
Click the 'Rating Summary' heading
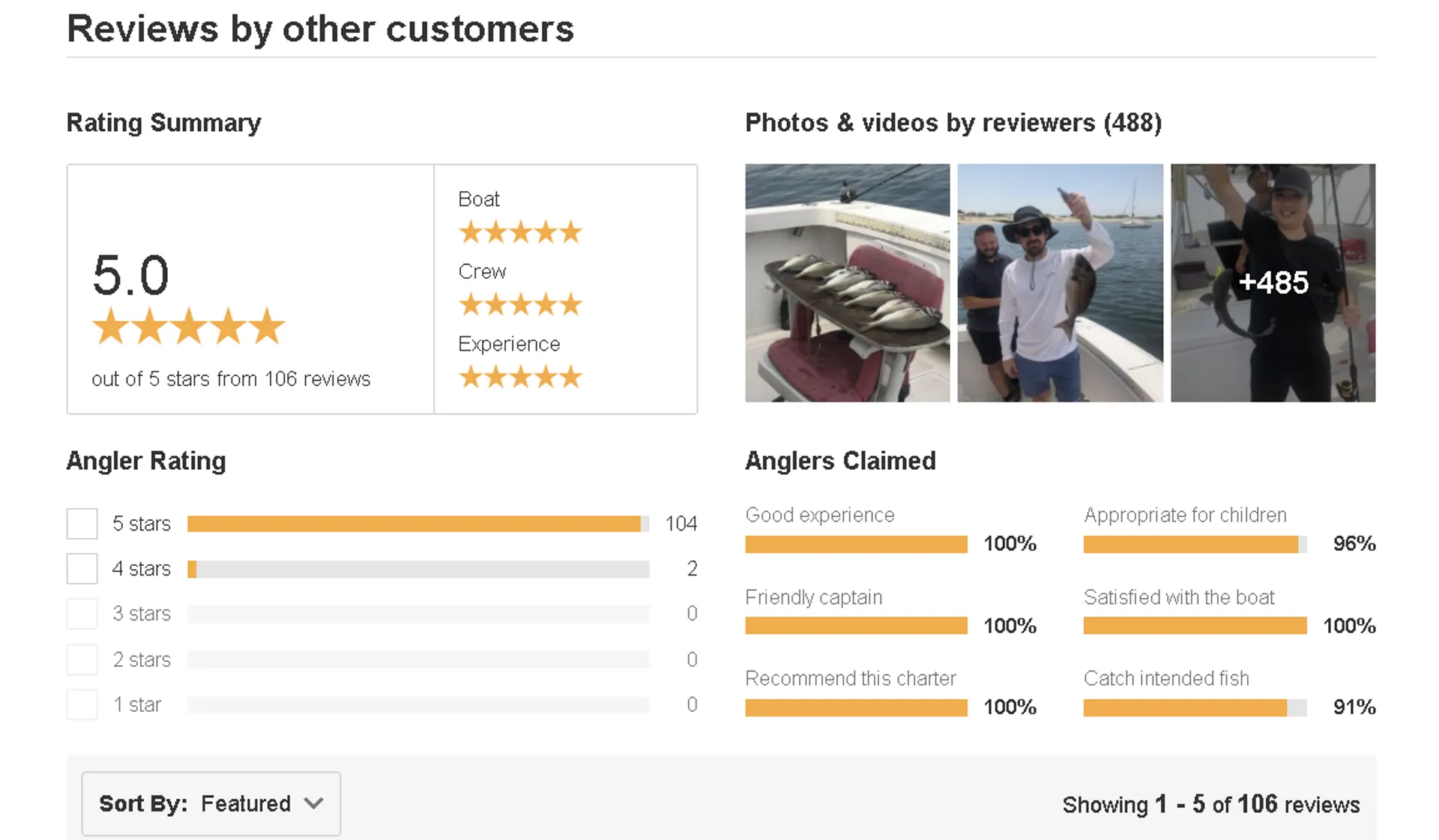[163, 123]
